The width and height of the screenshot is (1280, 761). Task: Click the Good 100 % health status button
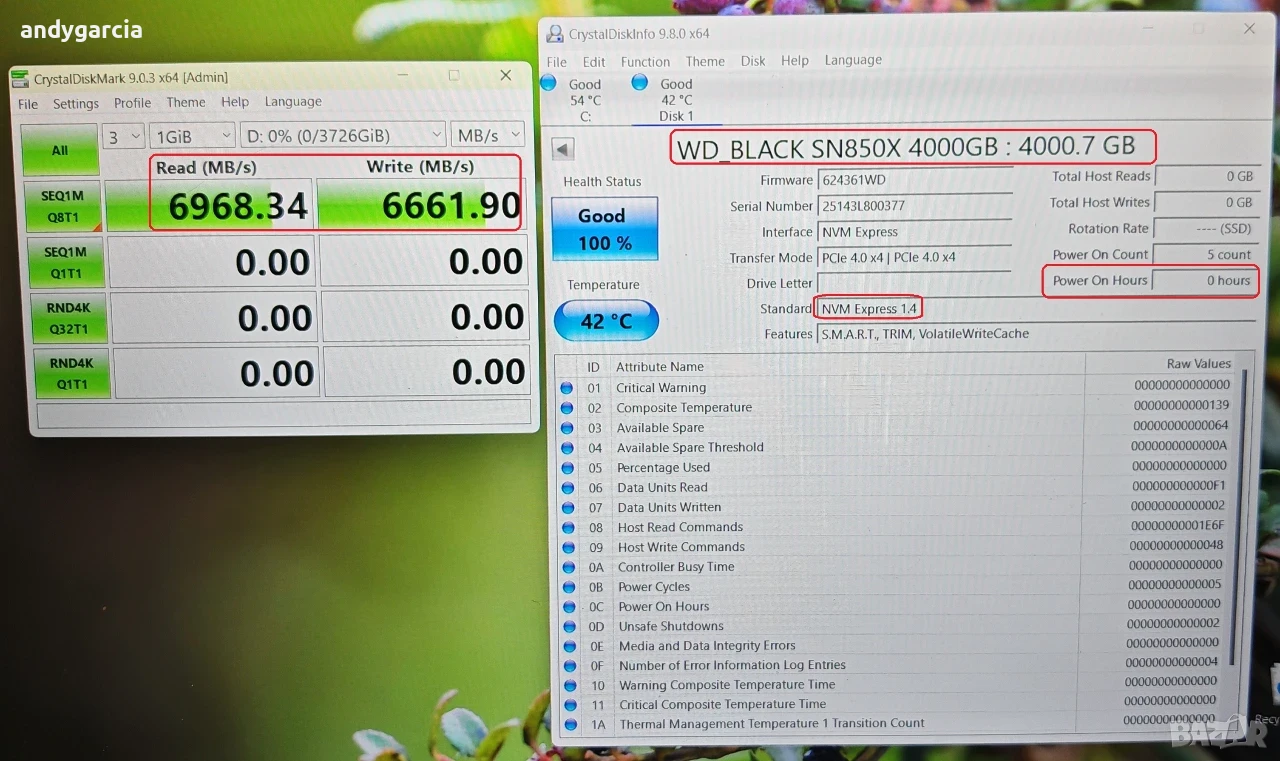coord(604,229)
